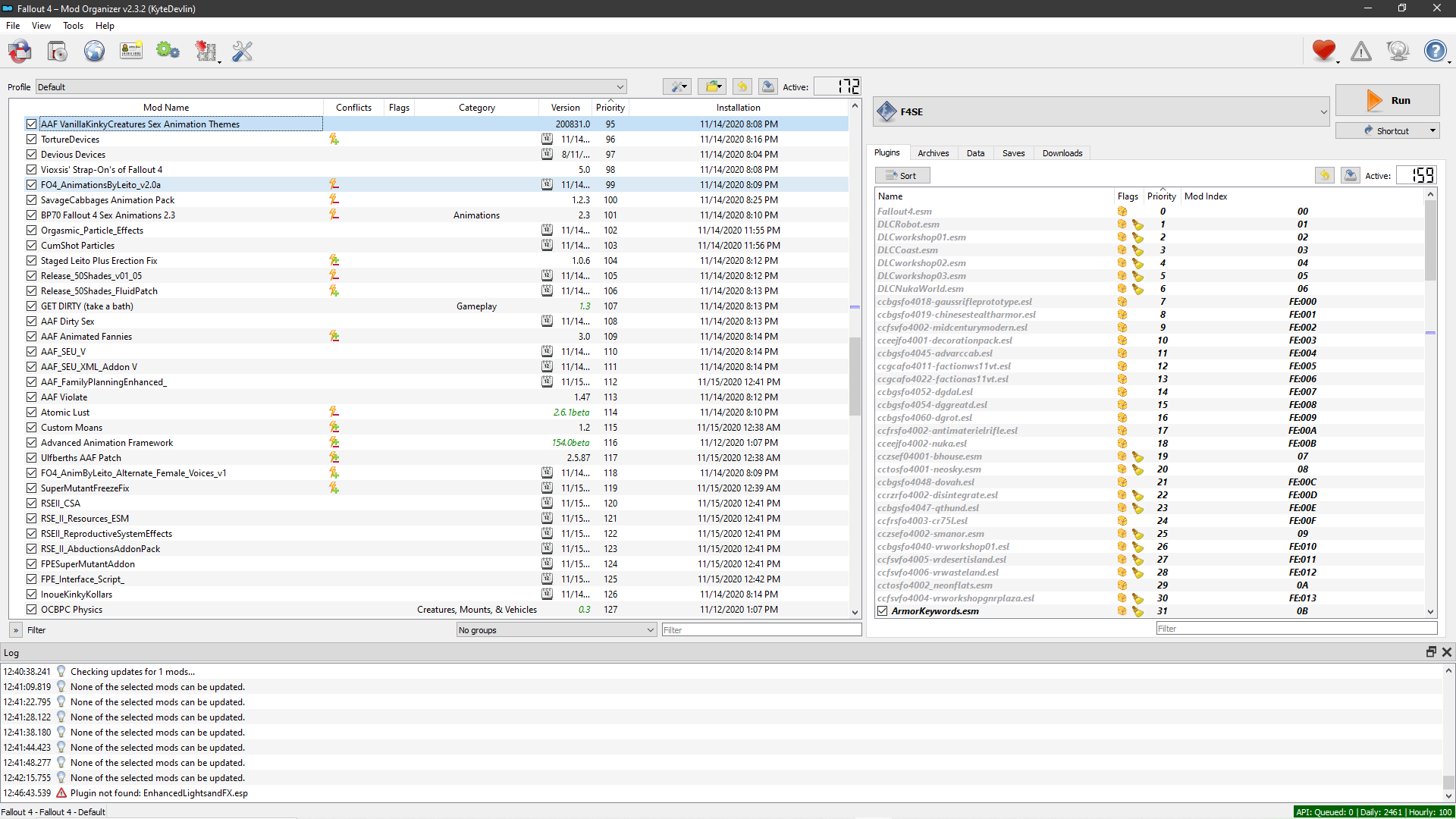1456x819 pixels.
Task: Restore plugin list backup icon
Action: (1324, 175)
